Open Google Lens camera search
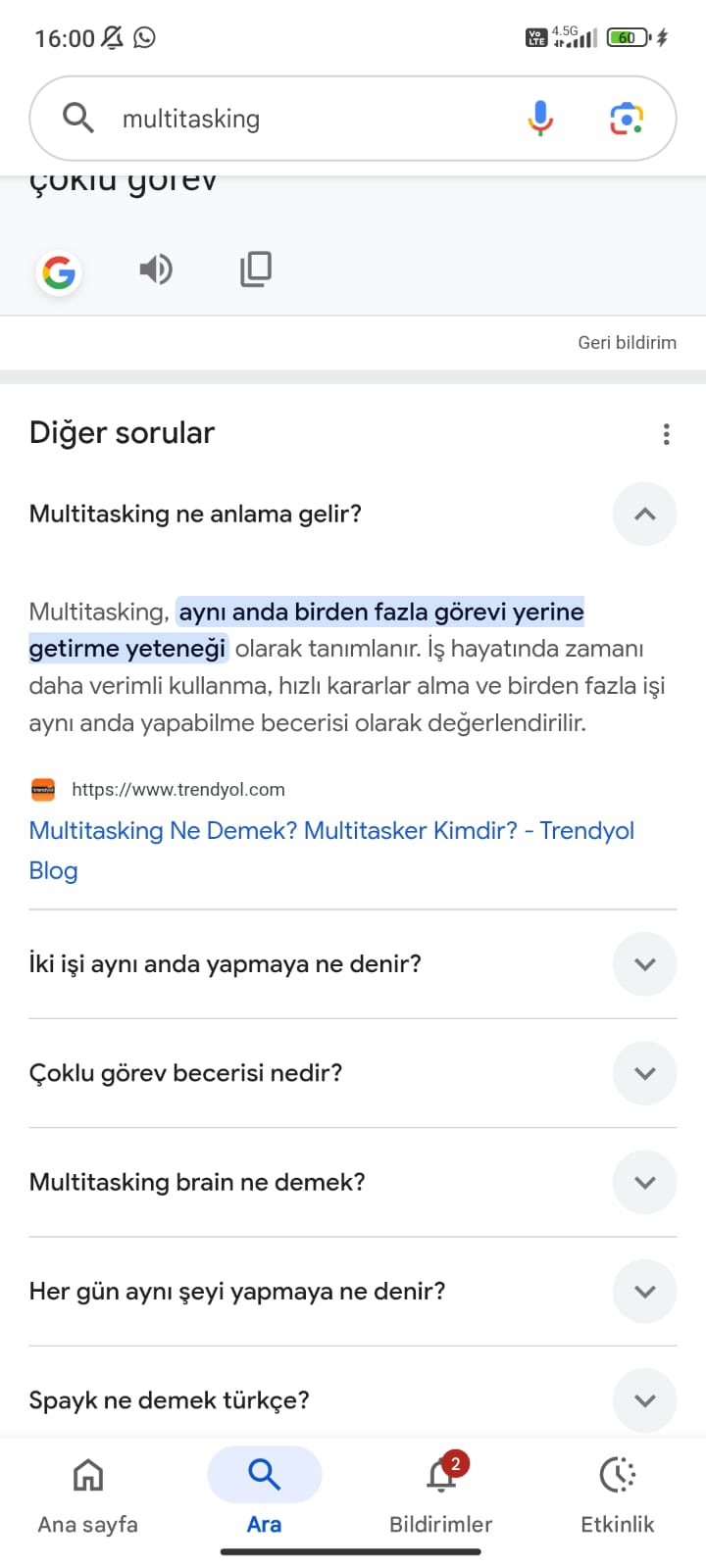Image resolution: width=706 pixels, height=1568 pixels. point(627,119)
